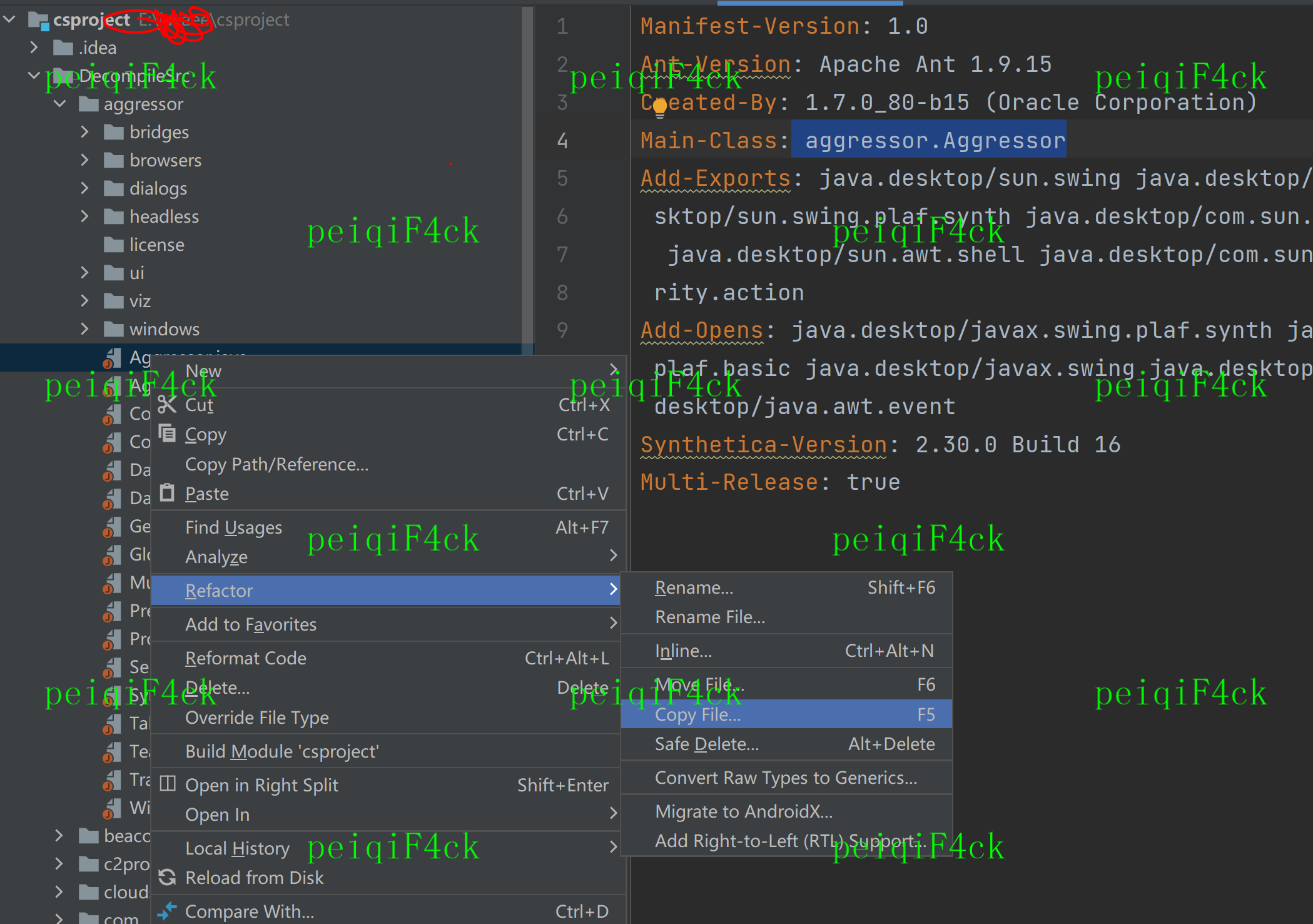This screenshot has height=924, width=1313.
Task: Expand the bridges folder arrow
Action: point(85,132)
